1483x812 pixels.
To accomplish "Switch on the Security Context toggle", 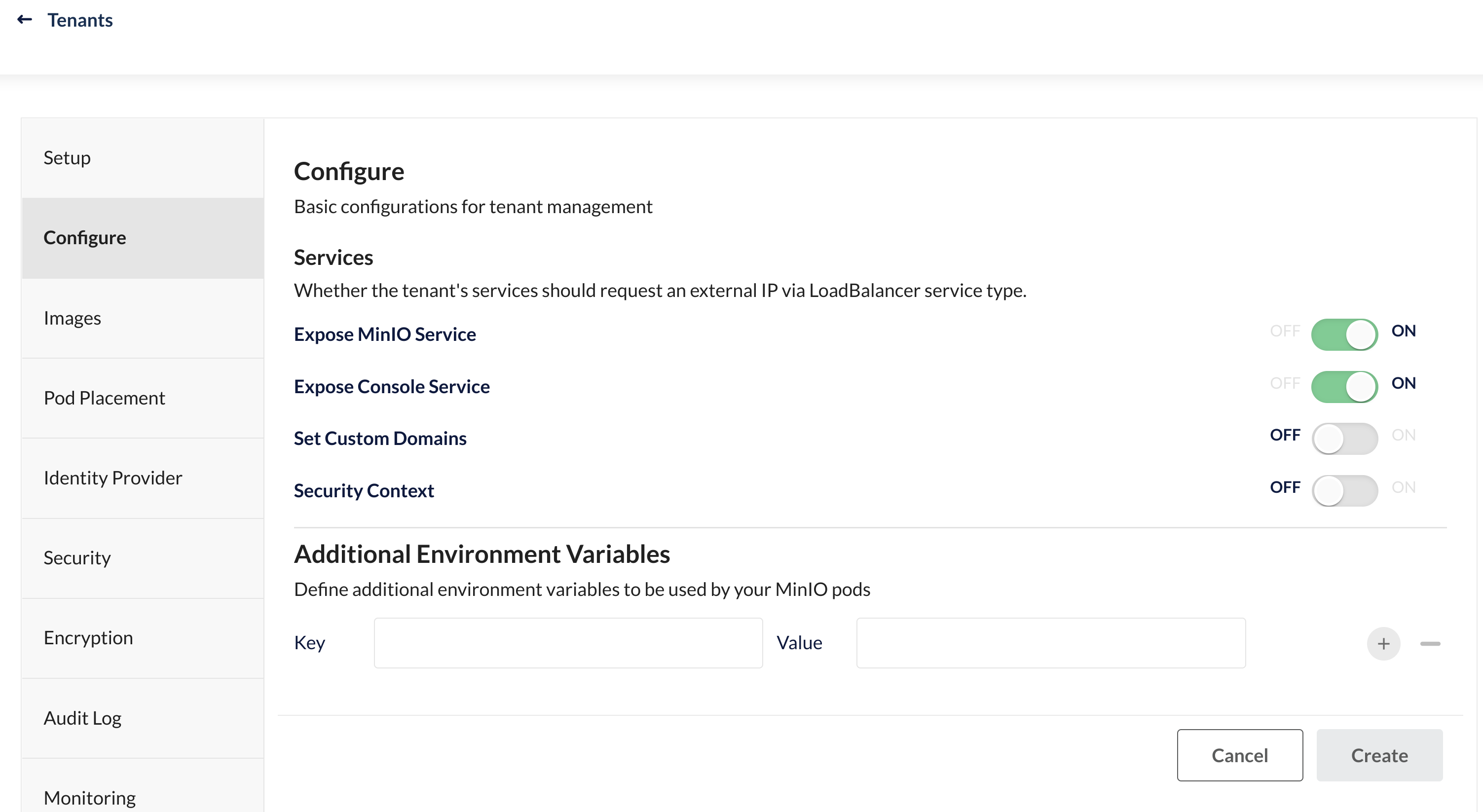I will (1344, 490).
